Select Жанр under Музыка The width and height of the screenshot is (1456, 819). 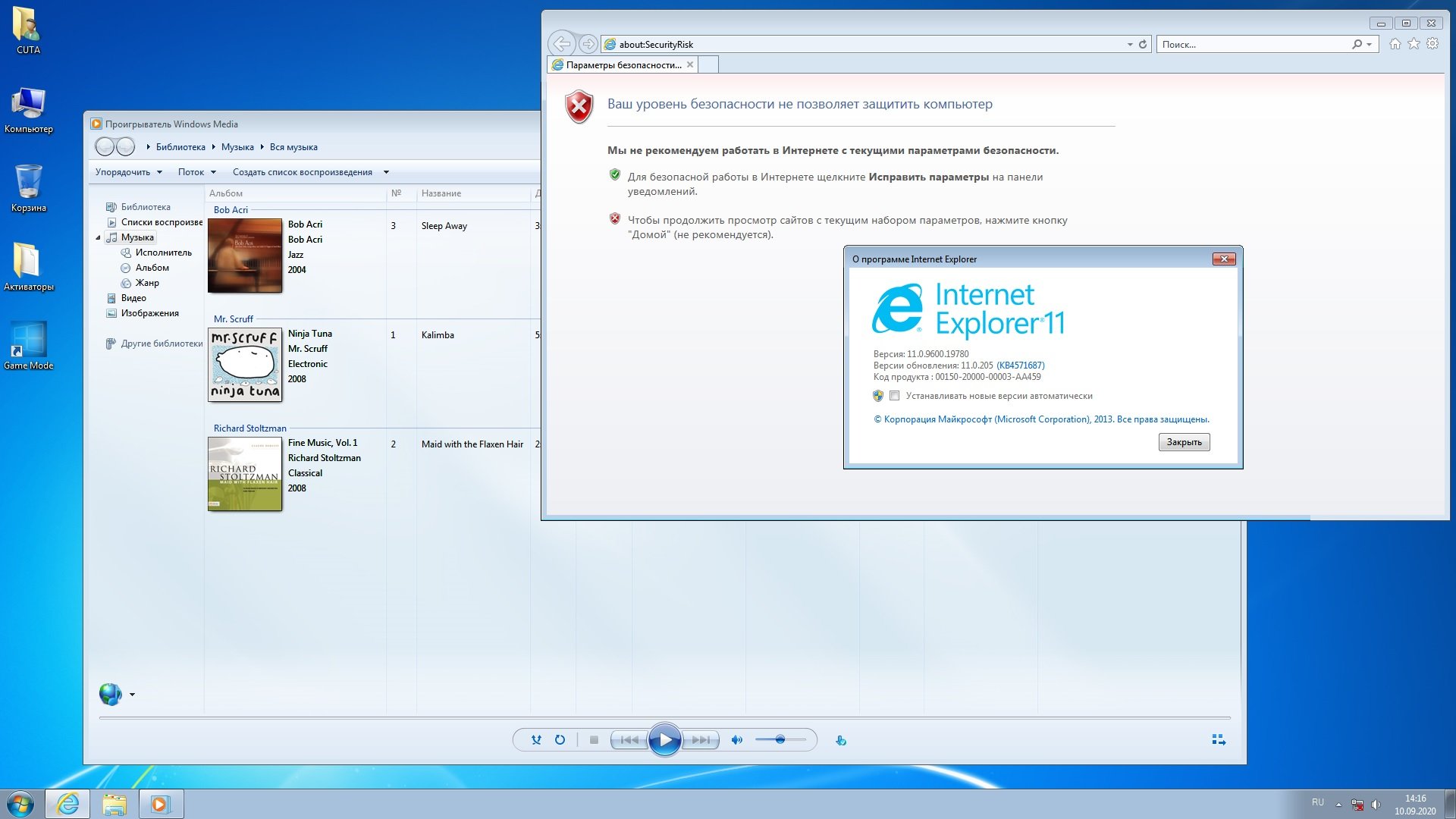[x=147, y=283]
